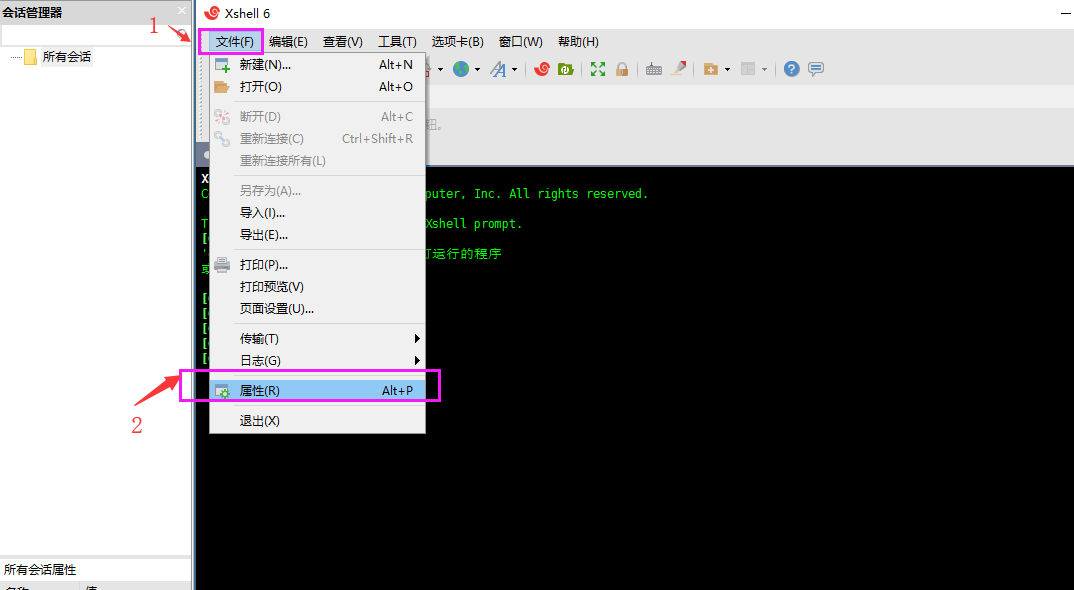Choose 页面设置(U)... menu entry
This screenshot has width=1074, height=590.
tap(317, 308)
